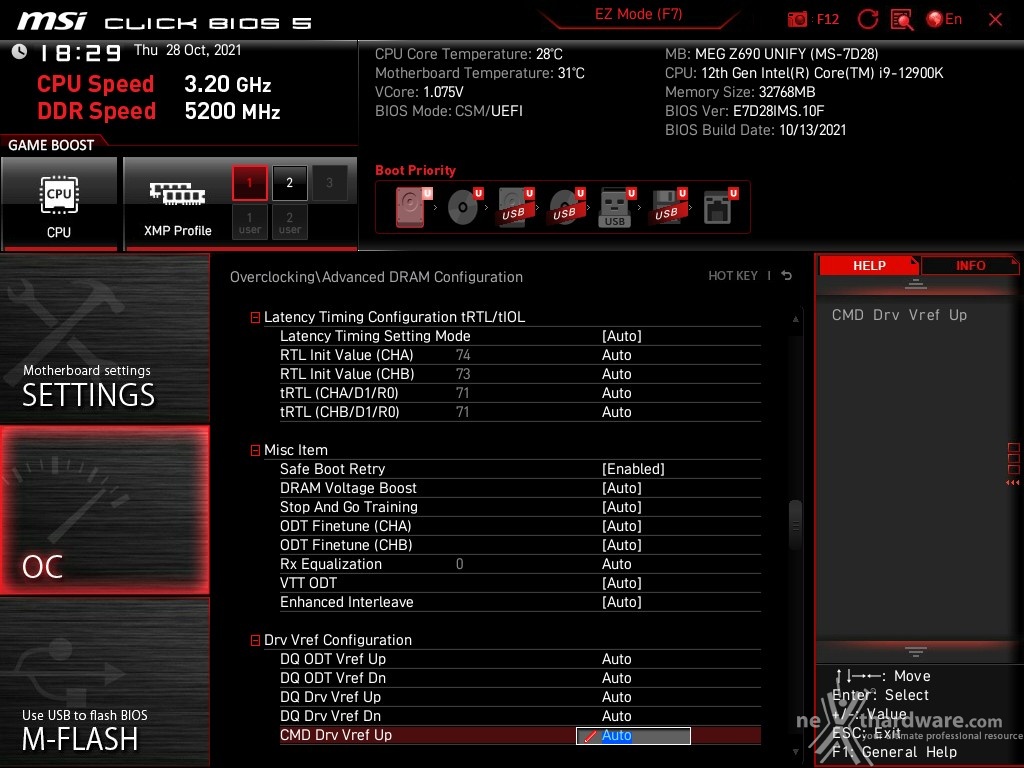Click the MSI logo
This screenshot has width=1024, height=768.
pyautogui.click(x=52, y=20)
